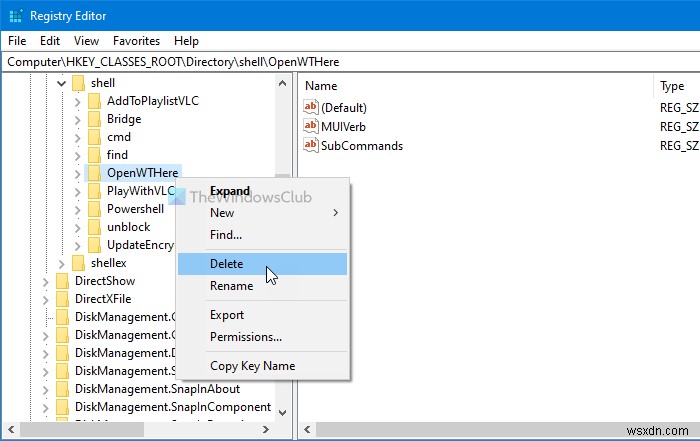Select the DirectShow key label
This screenshot has height=441, width=700.
[x=105, y=281]
